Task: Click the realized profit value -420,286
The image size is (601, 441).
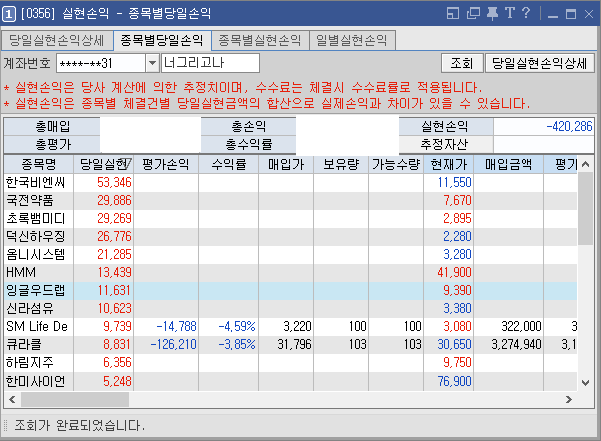Action: [569, 126]
